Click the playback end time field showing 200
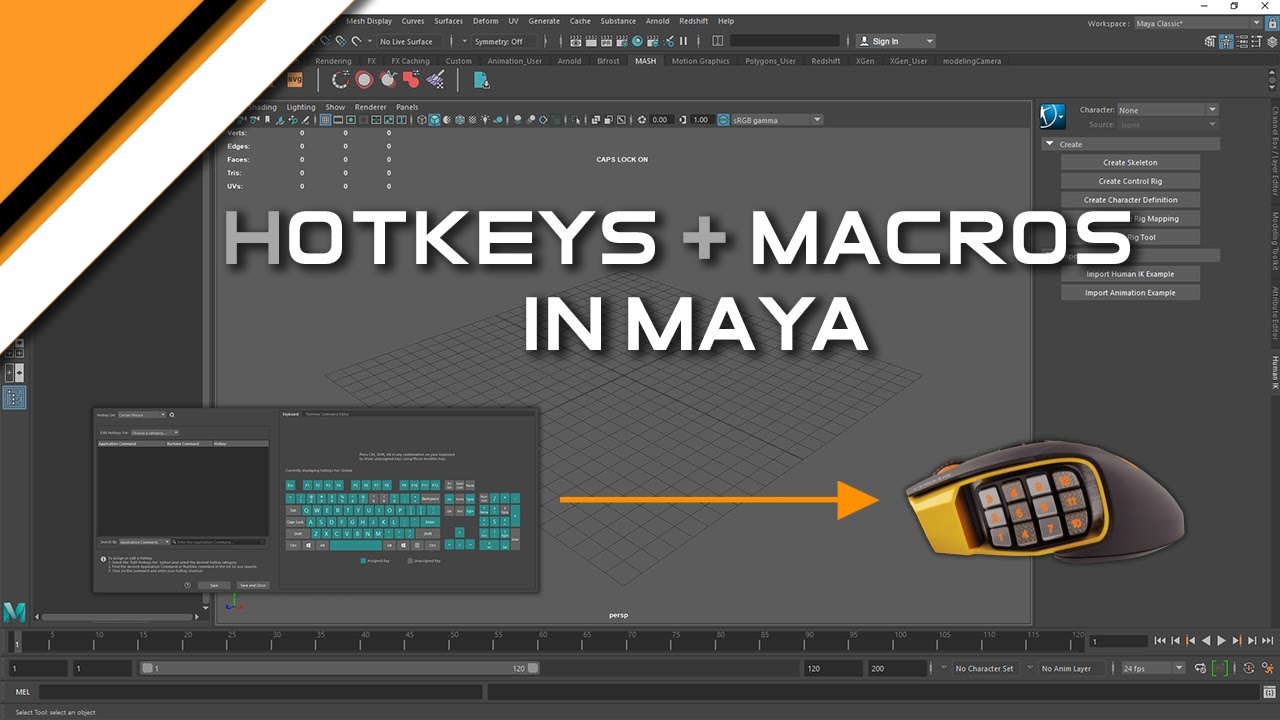The image size is (1280, 720). [899, 668]
